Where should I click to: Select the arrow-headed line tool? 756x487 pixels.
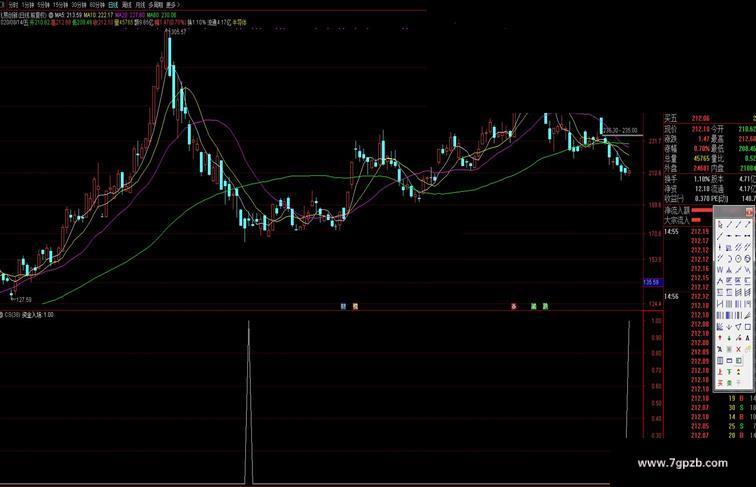coord(748,224)
